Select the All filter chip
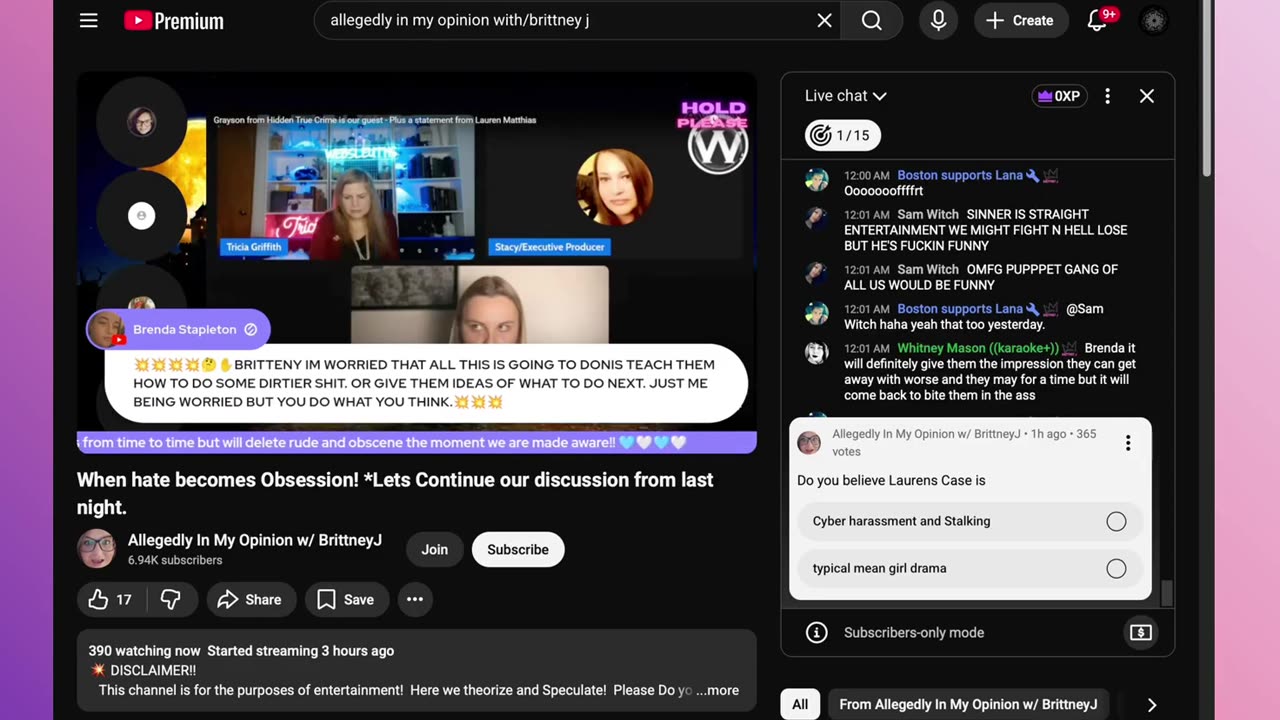The image size is (1280, 720). pos(800,704)
